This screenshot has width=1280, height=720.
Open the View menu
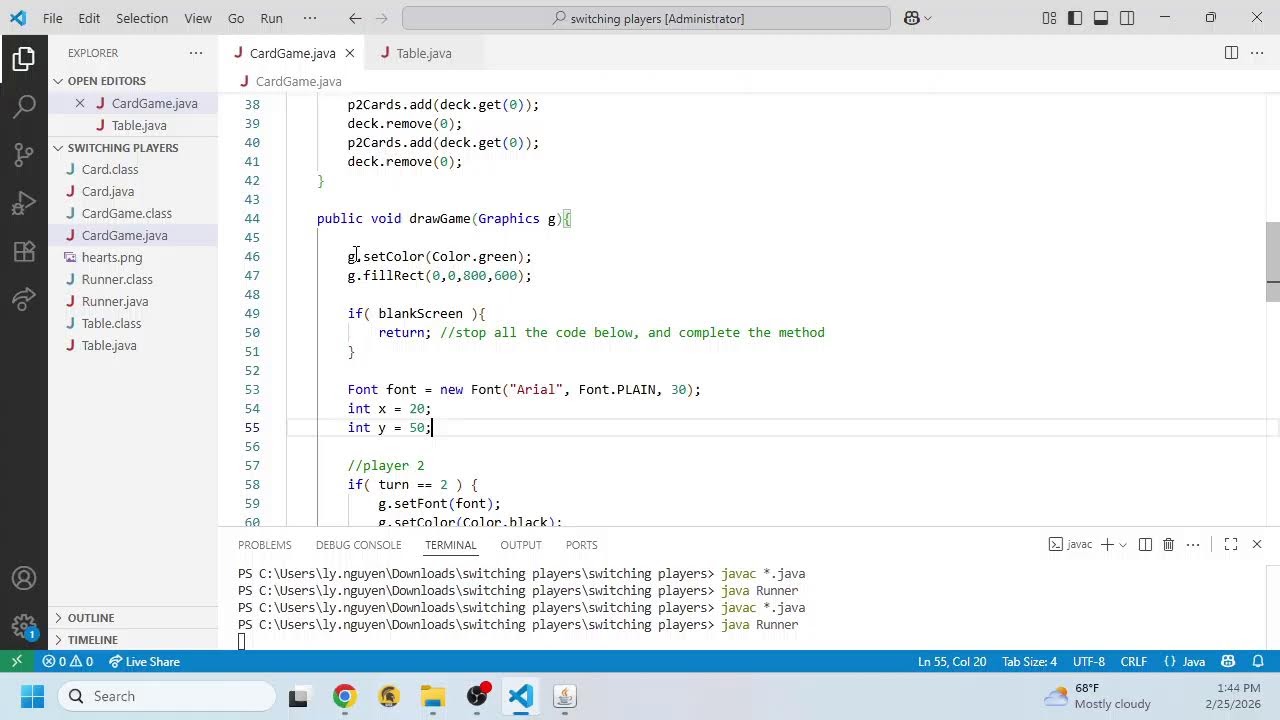point(198,18)
